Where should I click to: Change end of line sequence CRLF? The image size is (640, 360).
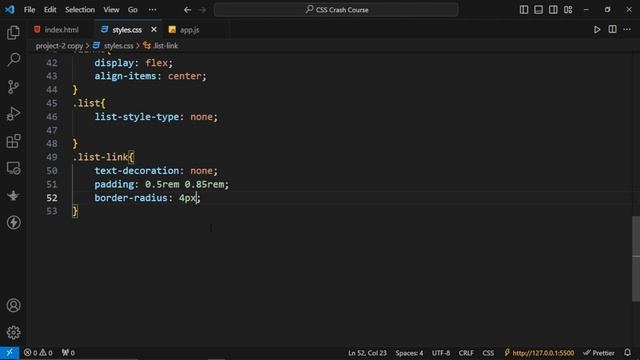tap(466, 353)
